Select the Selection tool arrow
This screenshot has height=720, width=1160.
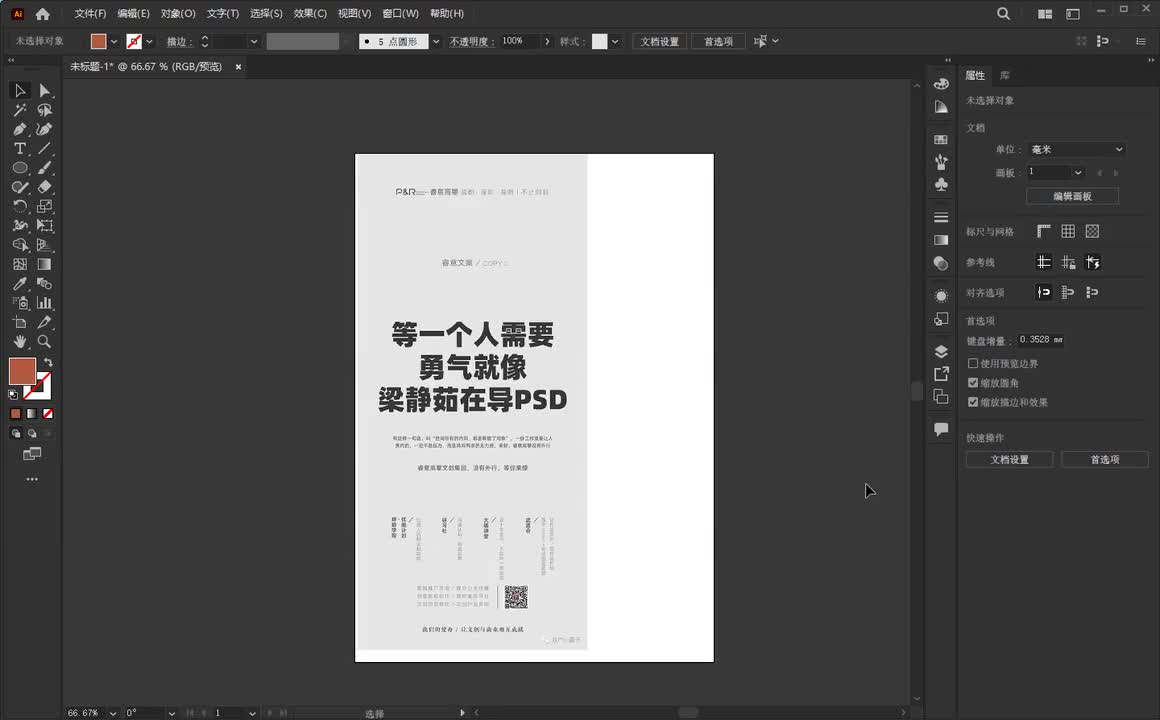tap(20, 90)
